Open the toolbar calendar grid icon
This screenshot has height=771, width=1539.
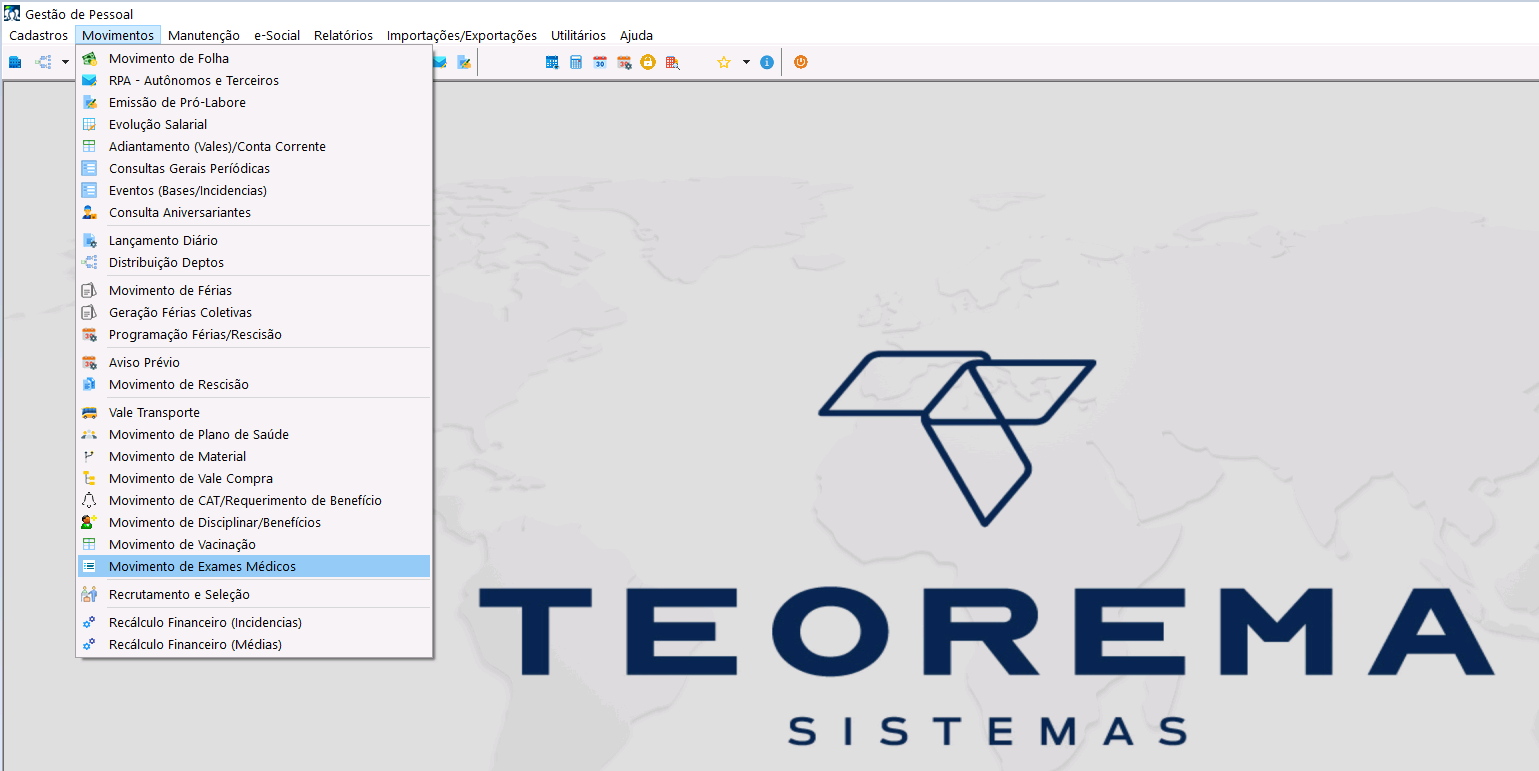552,62
